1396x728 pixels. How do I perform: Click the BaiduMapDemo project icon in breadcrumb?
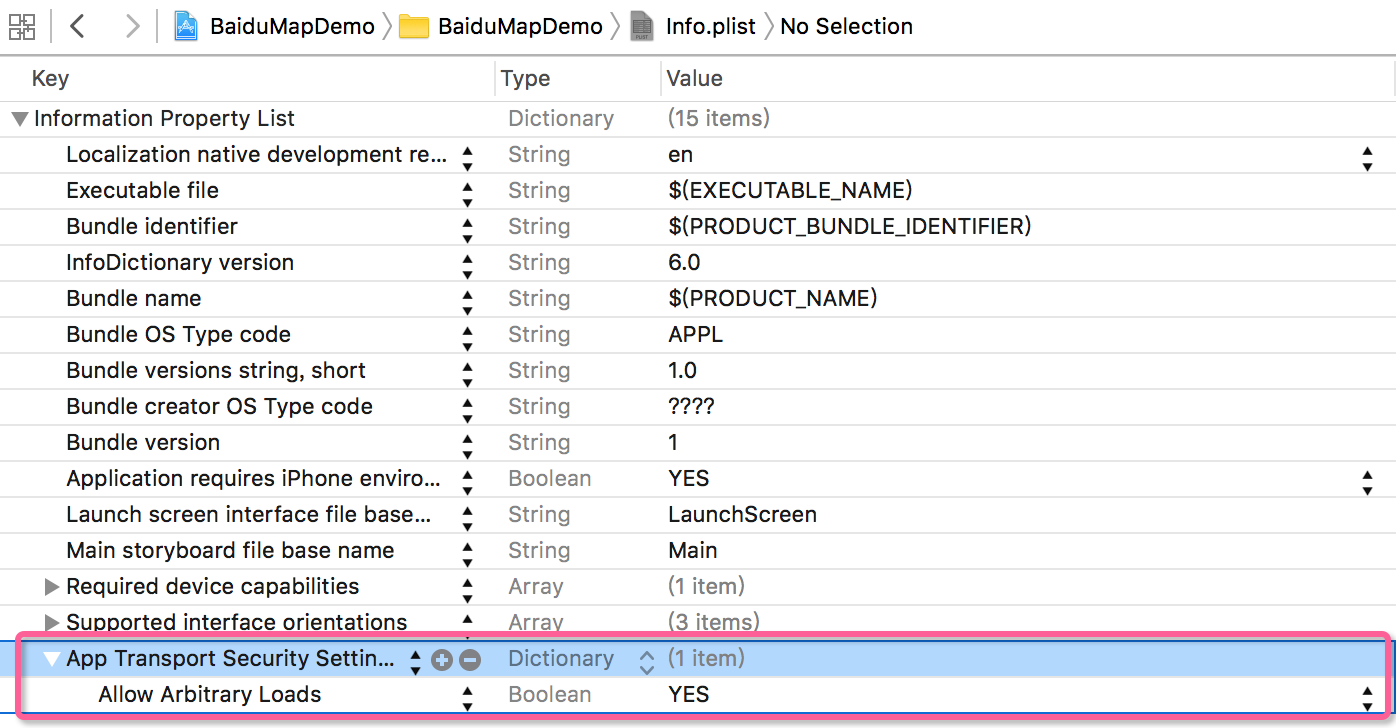pyautogui.click(x=186, y=27)
